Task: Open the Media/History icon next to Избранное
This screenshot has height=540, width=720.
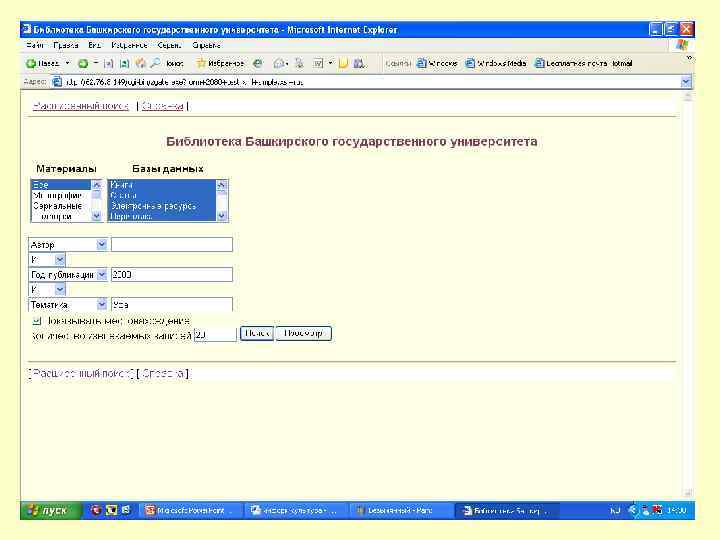Action: (258, 63)
